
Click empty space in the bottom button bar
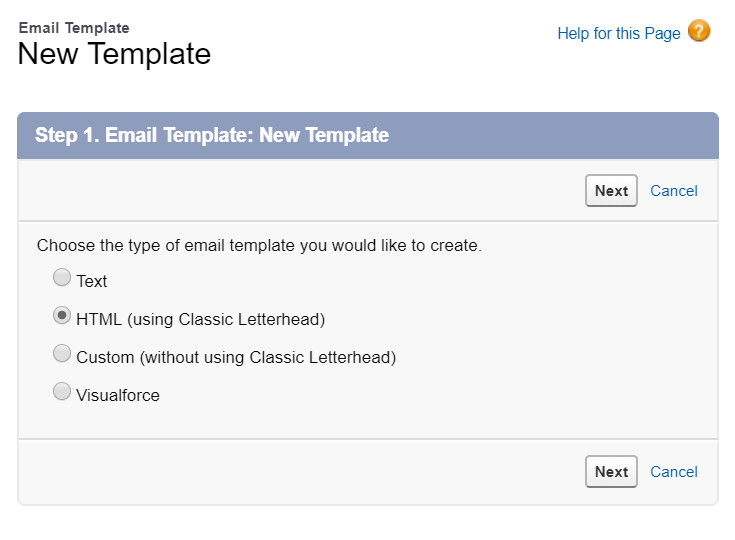pos(300,472)
